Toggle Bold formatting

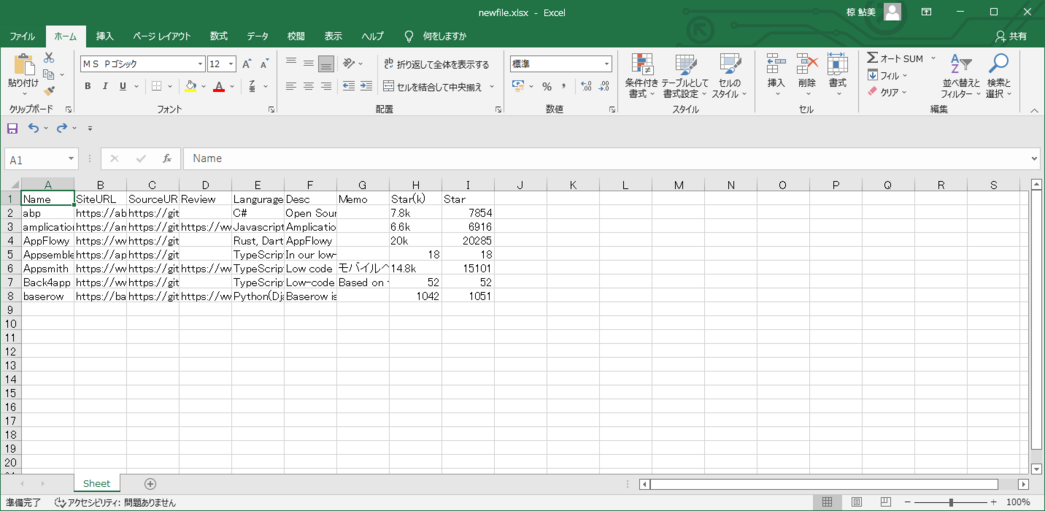tap(87, 86)
